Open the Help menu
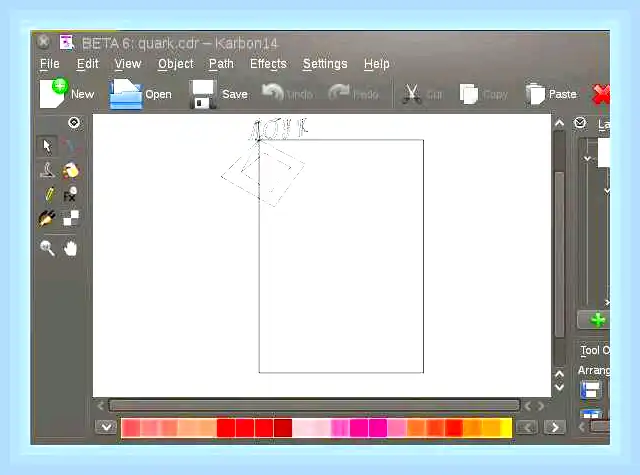 [x=376, y=64]
